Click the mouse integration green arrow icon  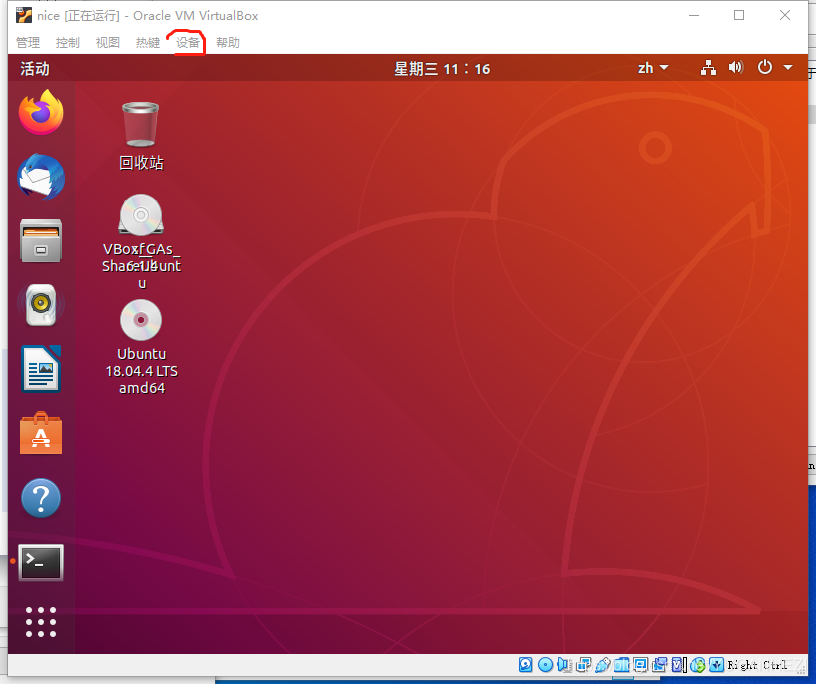tap(698, 665)
